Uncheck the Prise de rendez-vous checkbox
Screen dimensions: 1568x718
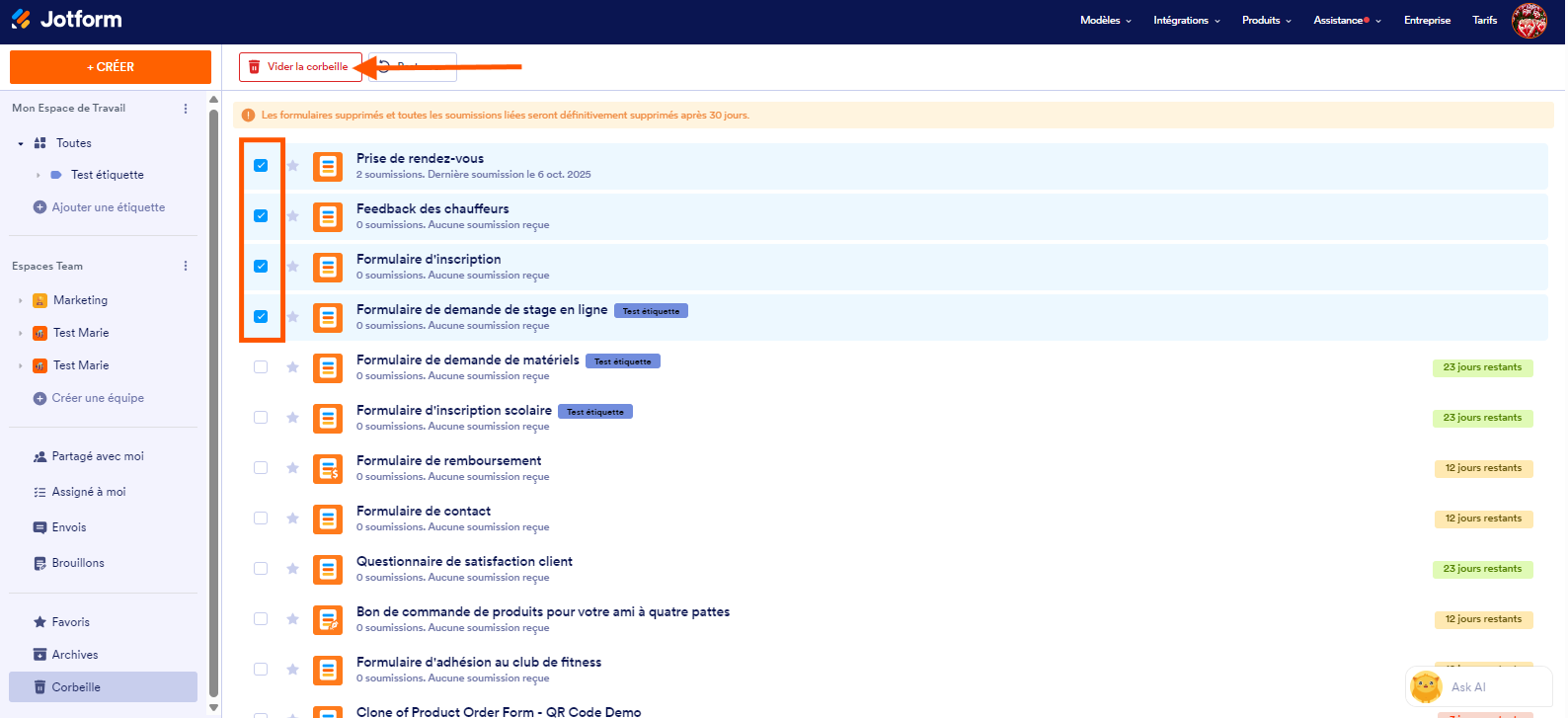pyautogui.click(x=261, y=166)
